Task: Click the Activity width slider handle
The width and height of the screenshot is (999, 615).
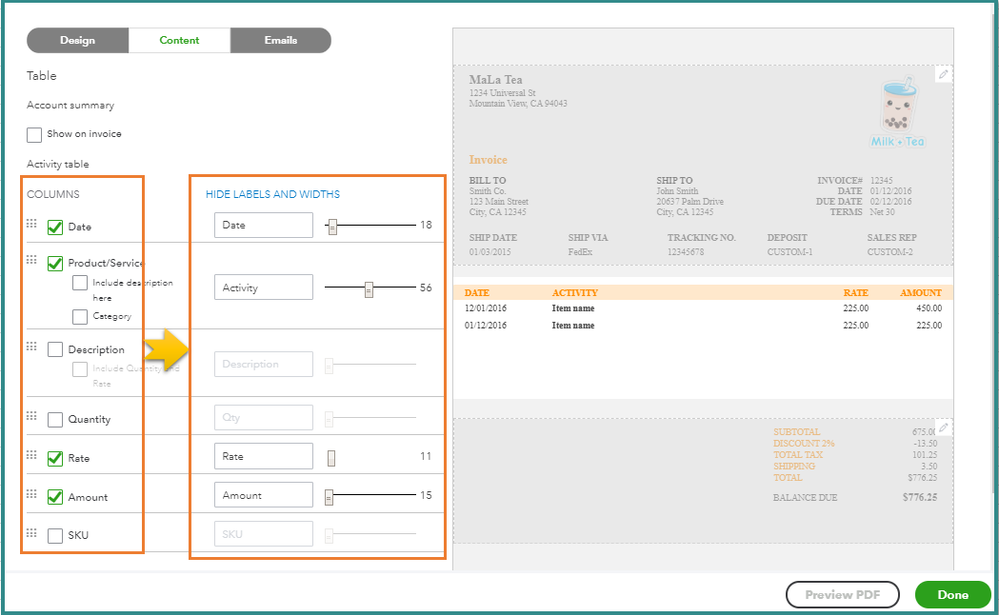Action: (x=368, y=289)
